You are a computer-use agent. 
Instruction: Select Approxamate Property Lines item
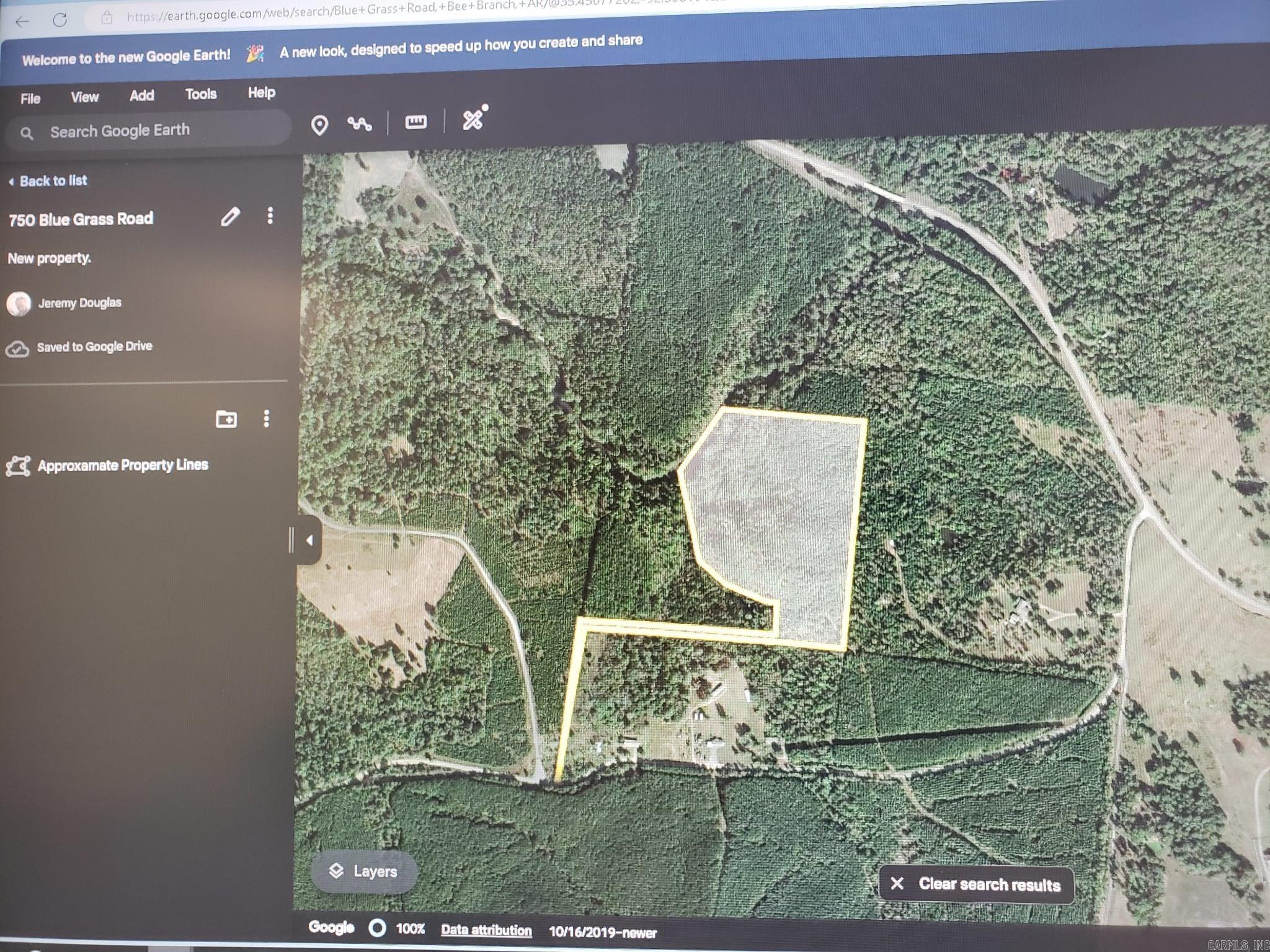pyautogui.click(x=123, y=465)
